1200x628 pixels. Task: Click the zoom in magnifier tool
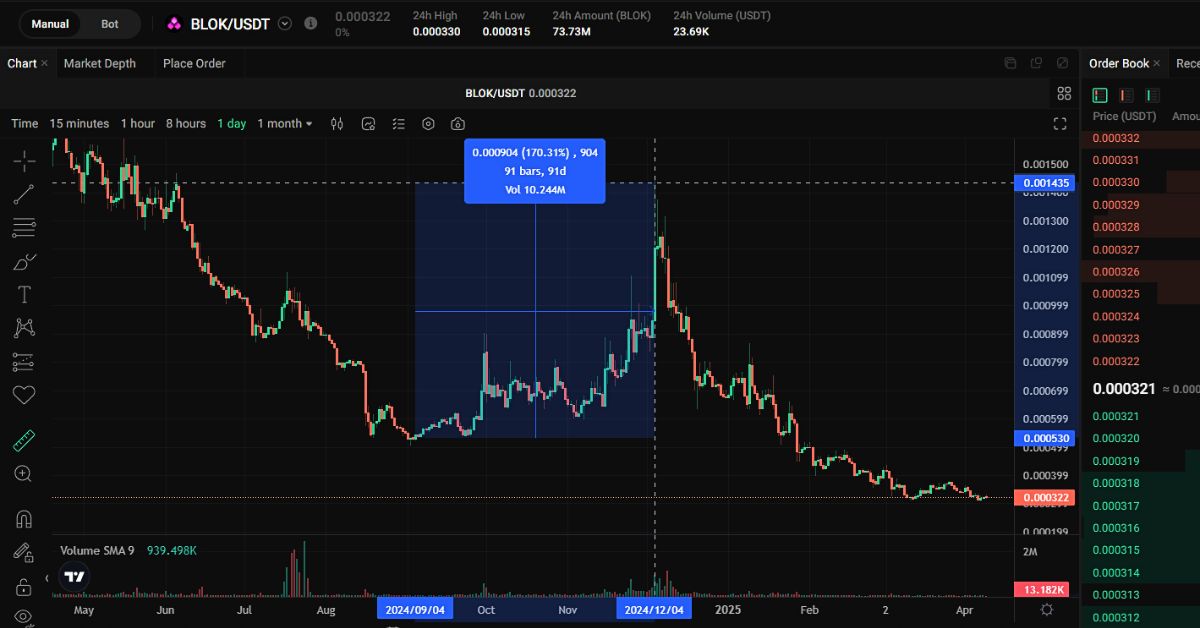point(24,474)
